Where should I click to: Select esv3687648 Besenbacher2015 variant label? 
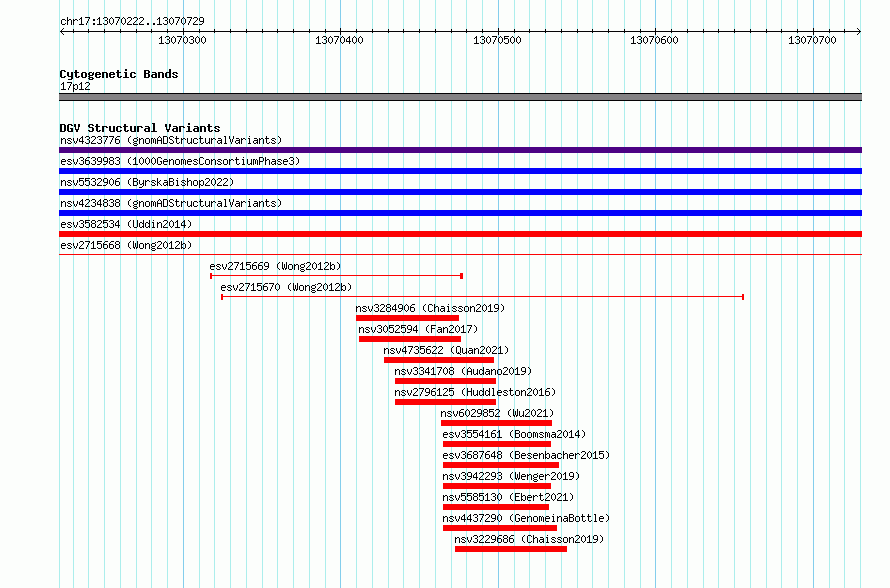click(526, 455)
